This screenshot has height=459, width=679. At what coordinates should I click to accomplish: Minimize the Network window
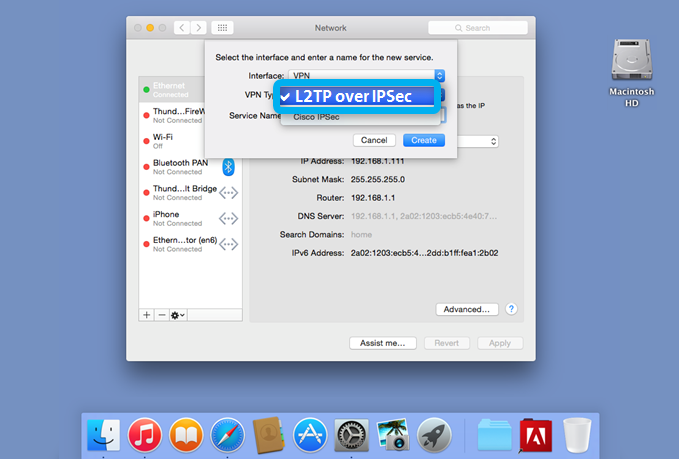(x=150, y=28)
